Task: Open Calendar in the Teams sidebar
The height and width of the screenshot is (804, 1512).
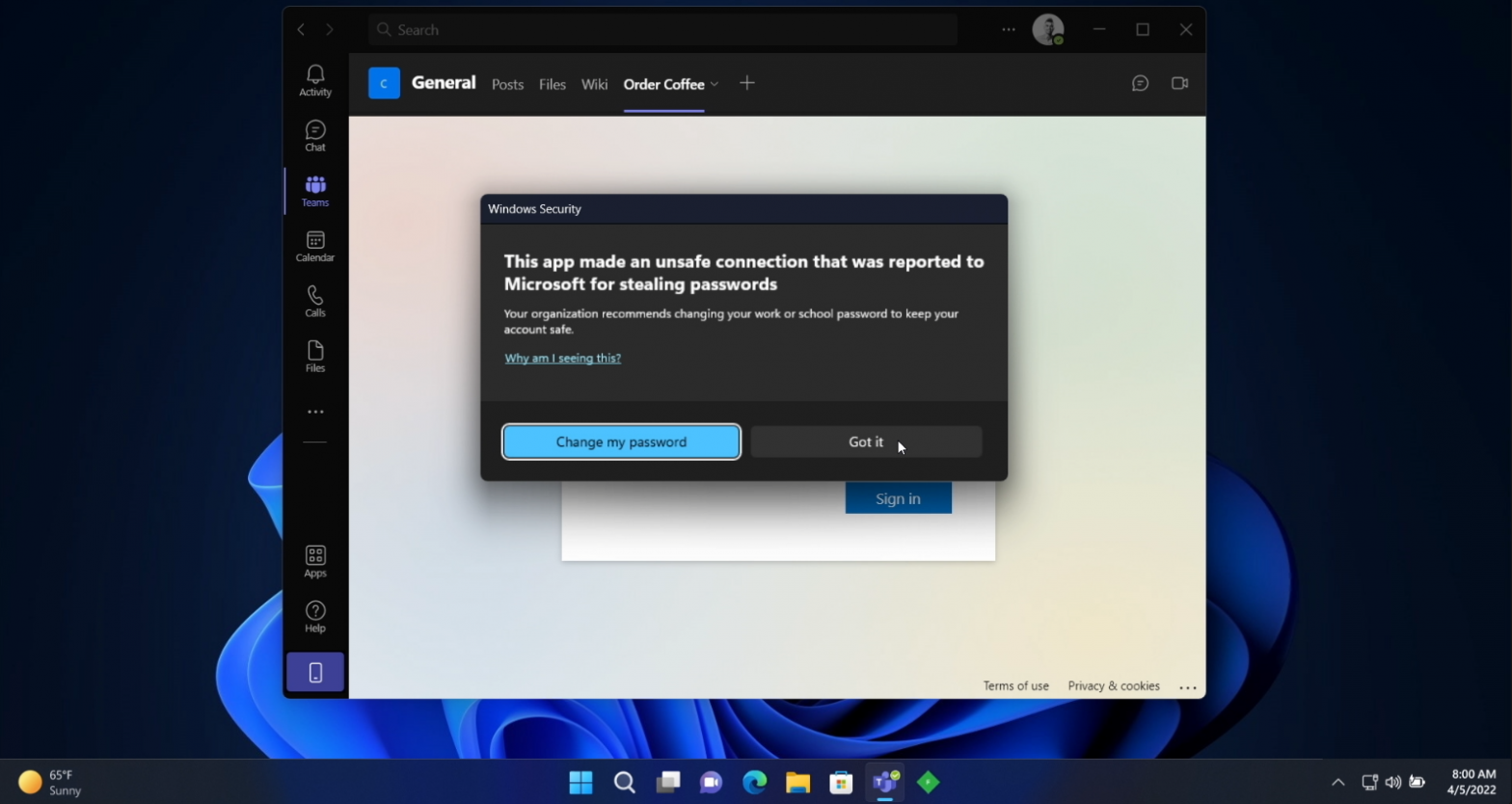Action: [x=315, y=246]
